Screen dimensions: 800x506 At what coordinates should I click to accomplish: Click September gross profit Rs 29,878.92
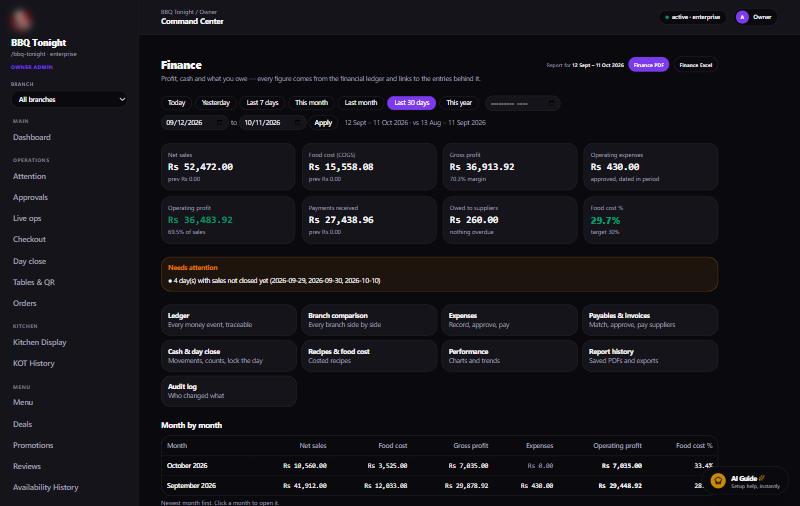click(x=466, y=486)
